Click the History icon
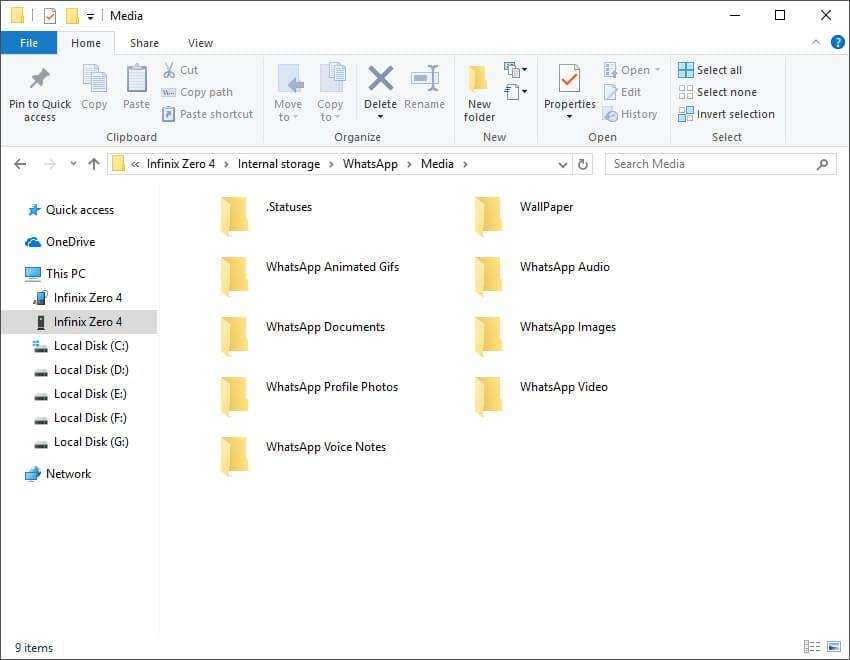Viewport: 850px width, 660px height. (x=610, y=114)
